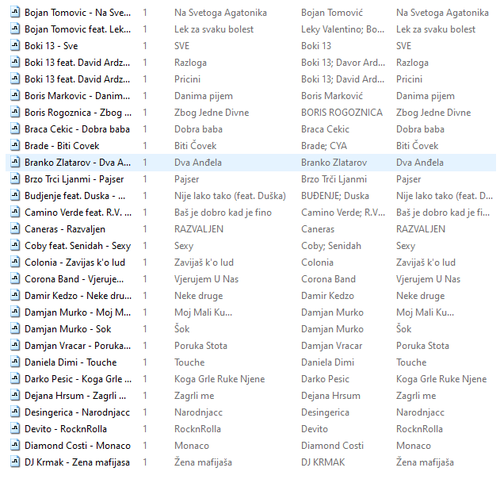Screen dimensions: 500x483
Task: Select the icon of Diamond Costi - Monaco
Action: (x=15, y=445)
